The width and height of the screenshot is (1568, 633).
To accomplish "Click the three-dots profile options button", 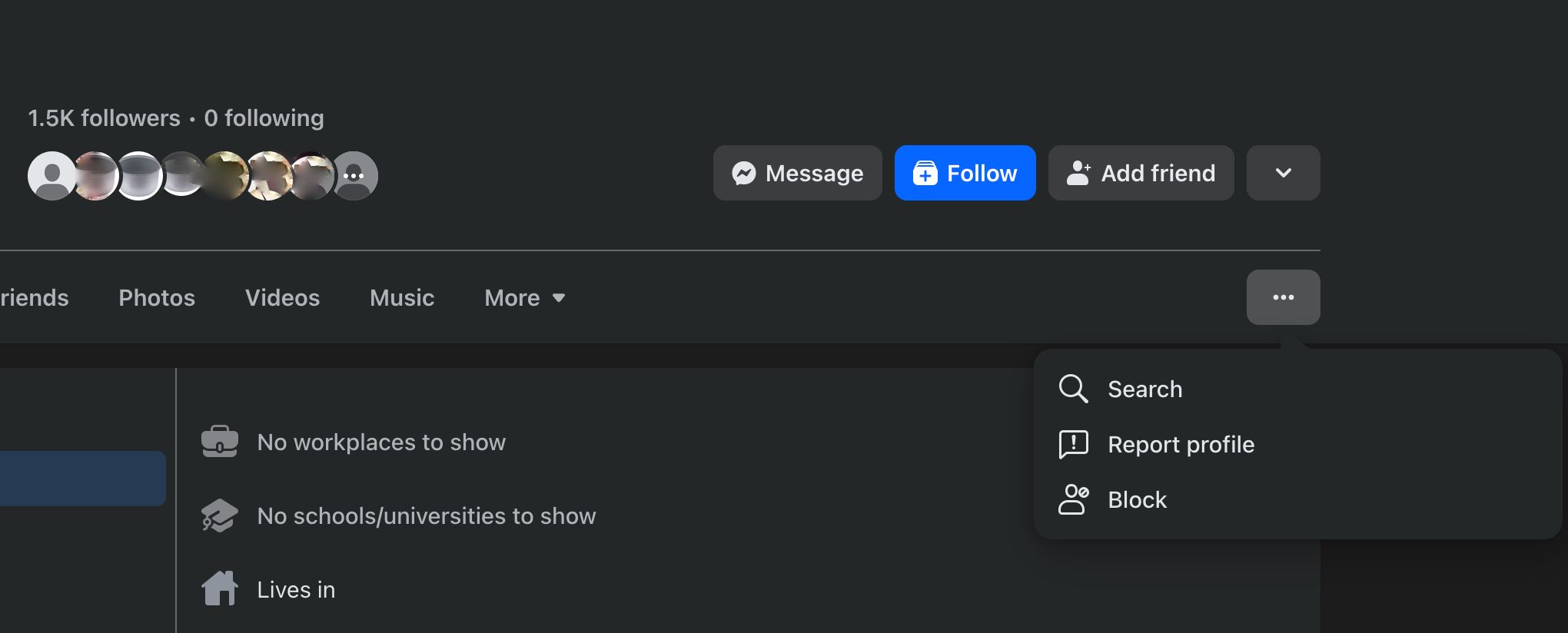I will (x=1283, y=297).
